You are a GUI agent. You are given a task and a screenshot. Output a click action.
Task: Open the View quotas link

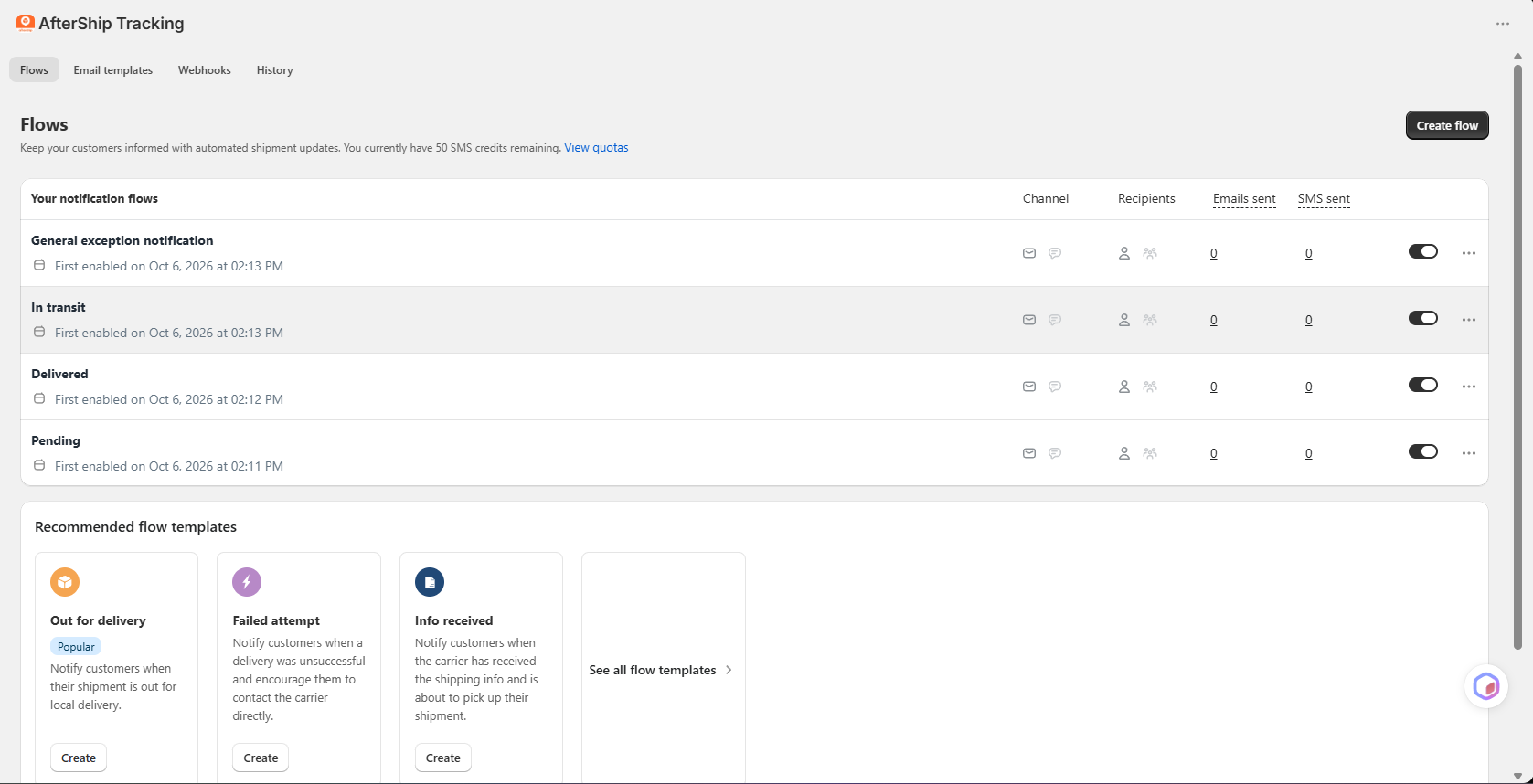(596, 148)
